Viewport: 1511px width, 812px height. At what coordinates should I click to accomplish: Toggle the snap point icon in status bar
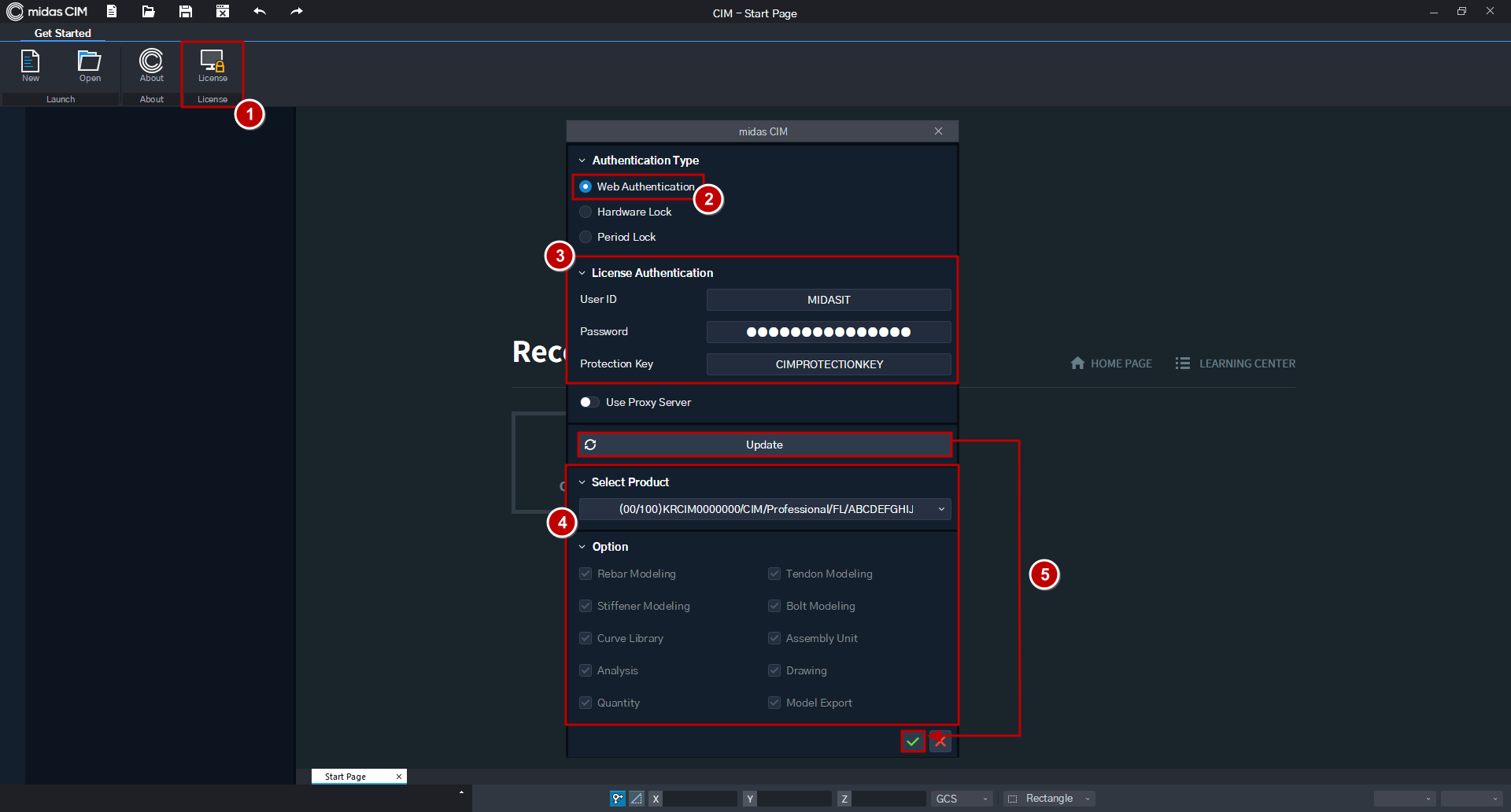coord(618,799)
